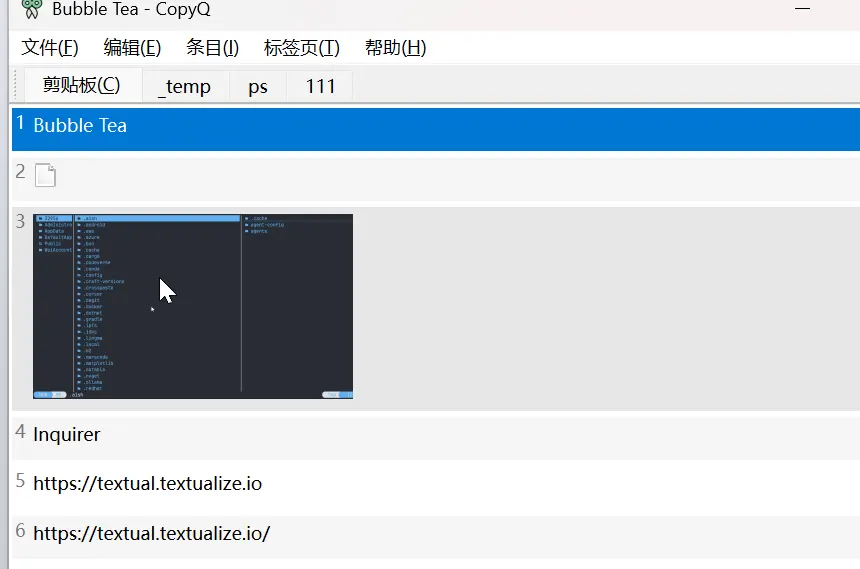This screenshot has height=569, width=860.
Task: Open the 标签页(T) menu
Action: pyautogui.click(x=301, y=47)
